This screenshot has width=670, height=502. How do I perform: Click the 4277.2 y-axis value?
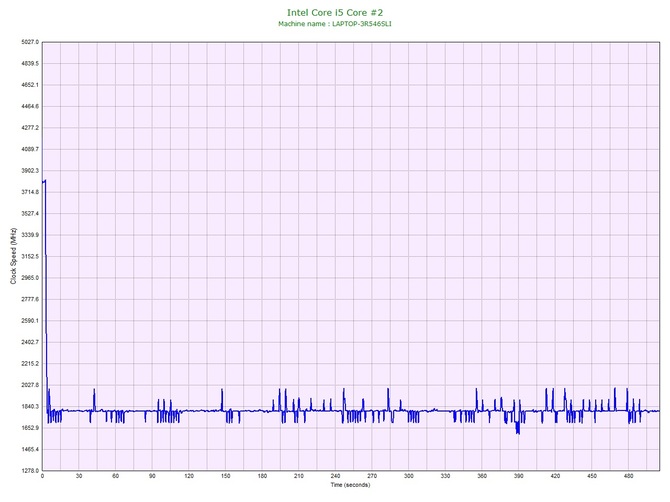[x=30, y=128]
